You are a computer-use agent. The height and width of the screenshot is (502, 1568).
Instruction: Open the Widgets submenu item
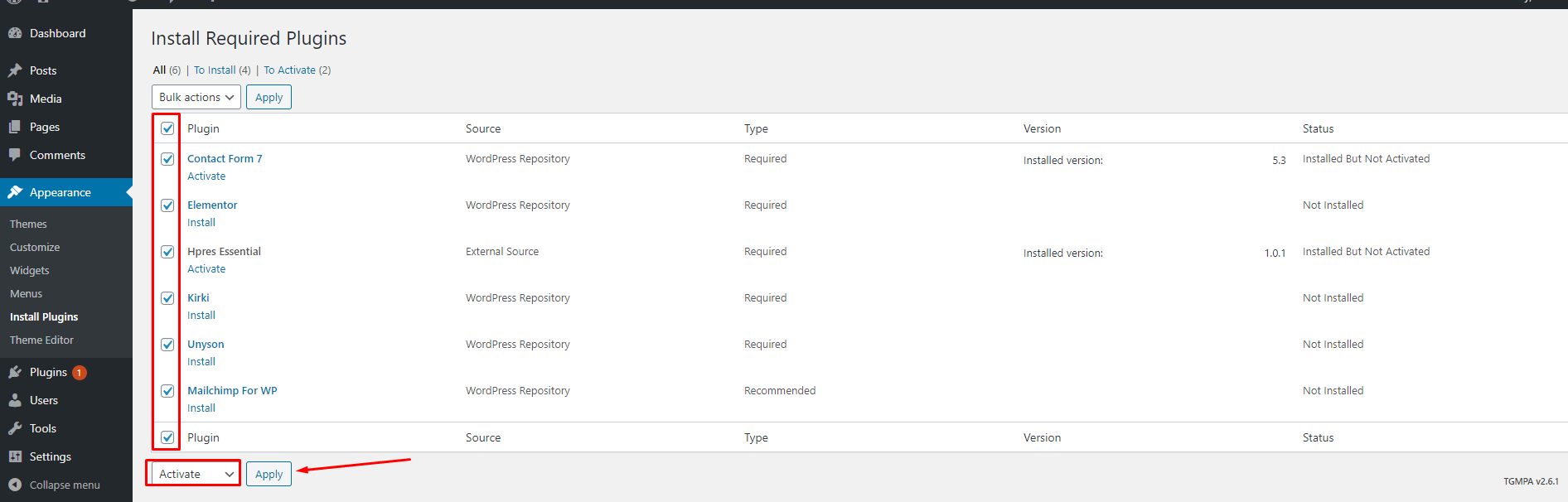tap(30, 271)
